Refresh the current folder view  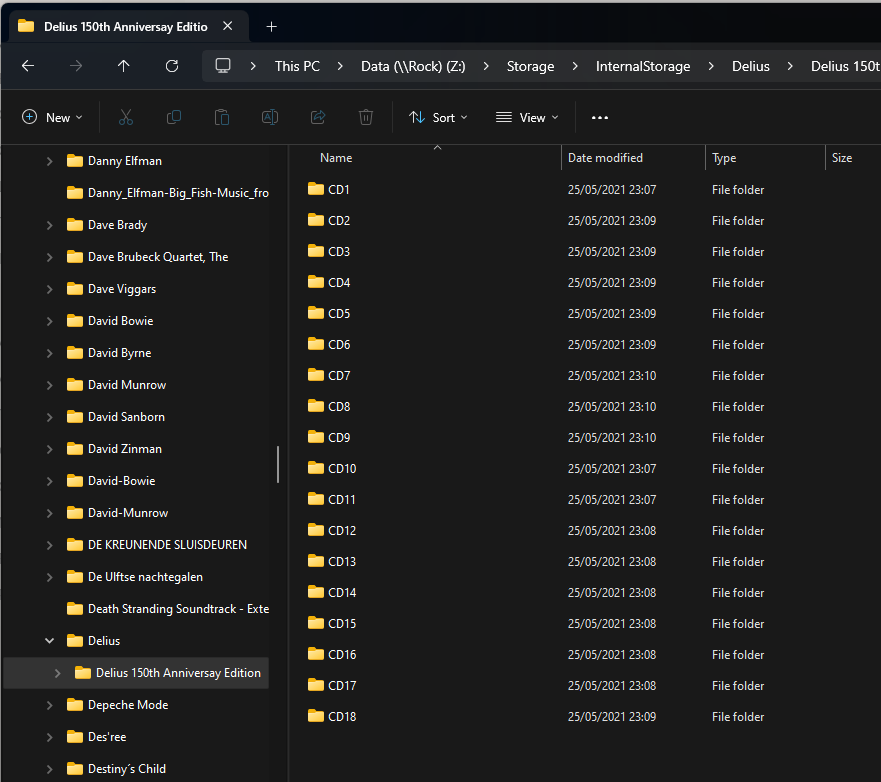172,66
